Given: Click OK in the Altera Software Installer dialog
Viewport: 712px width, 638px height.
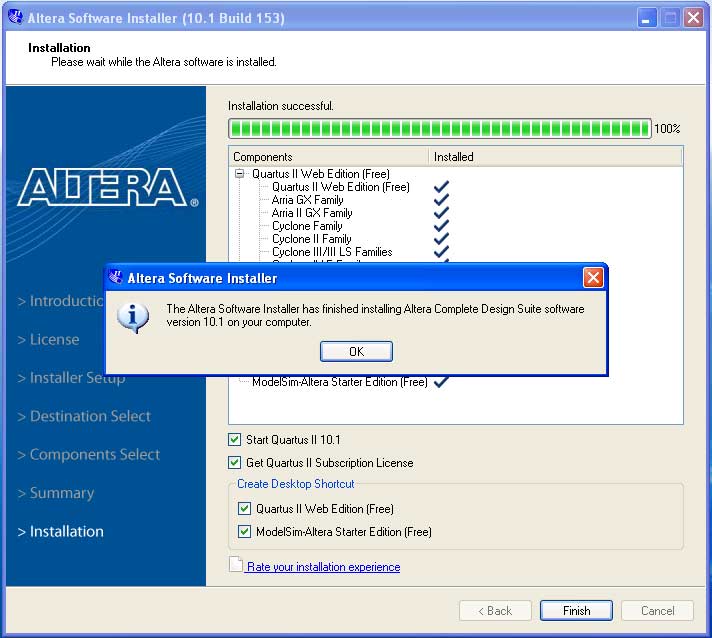Looking at the screenshot, I should (356, 351).
